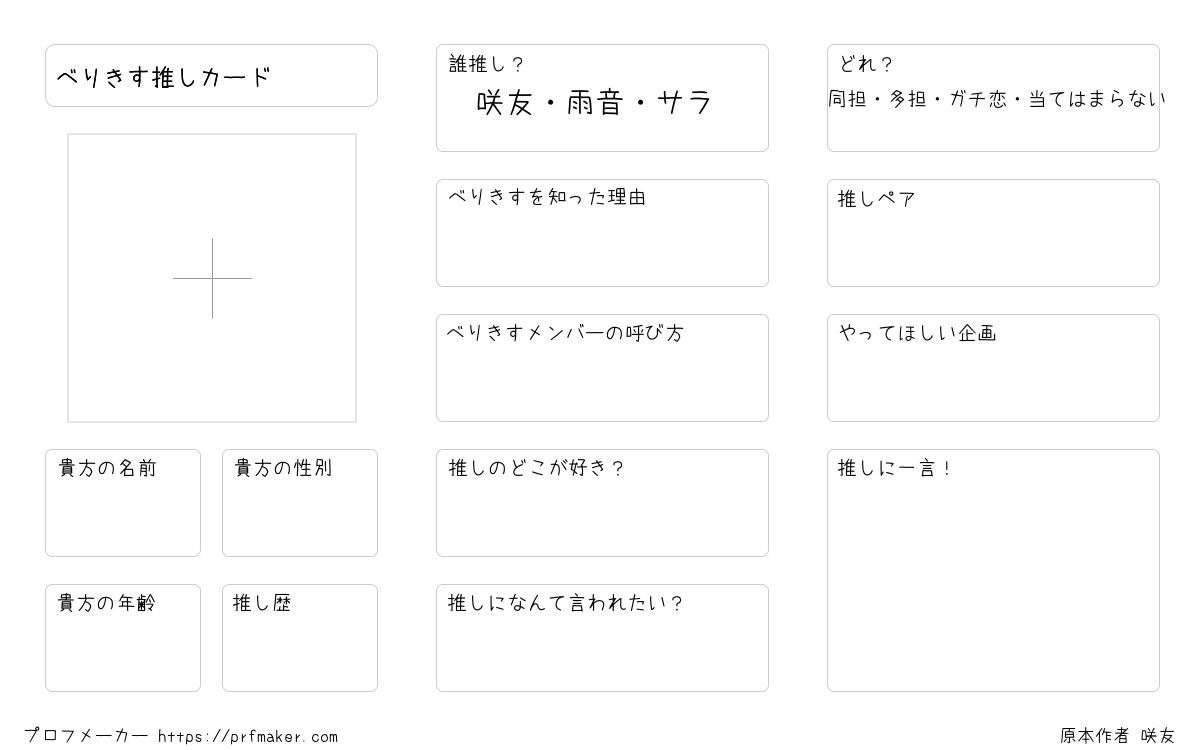Click the 推しに一言！ text area
This screenshot has height=750, width=1200.
(x=993, y=570)
